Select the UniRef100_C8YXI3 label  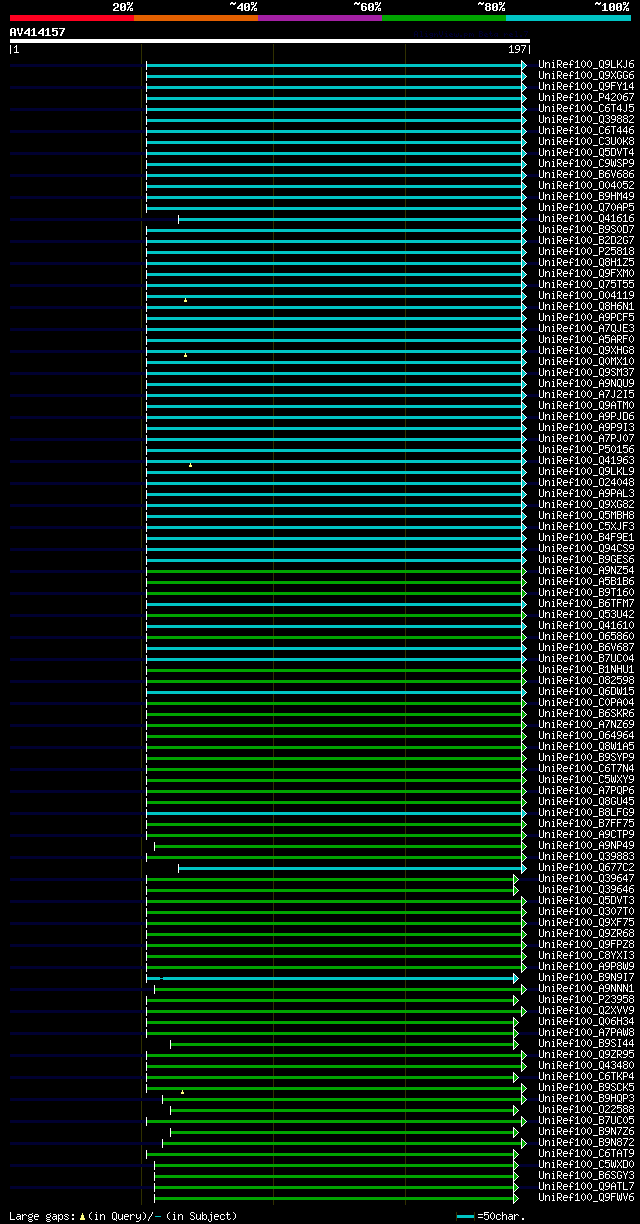tap(586, 955)
